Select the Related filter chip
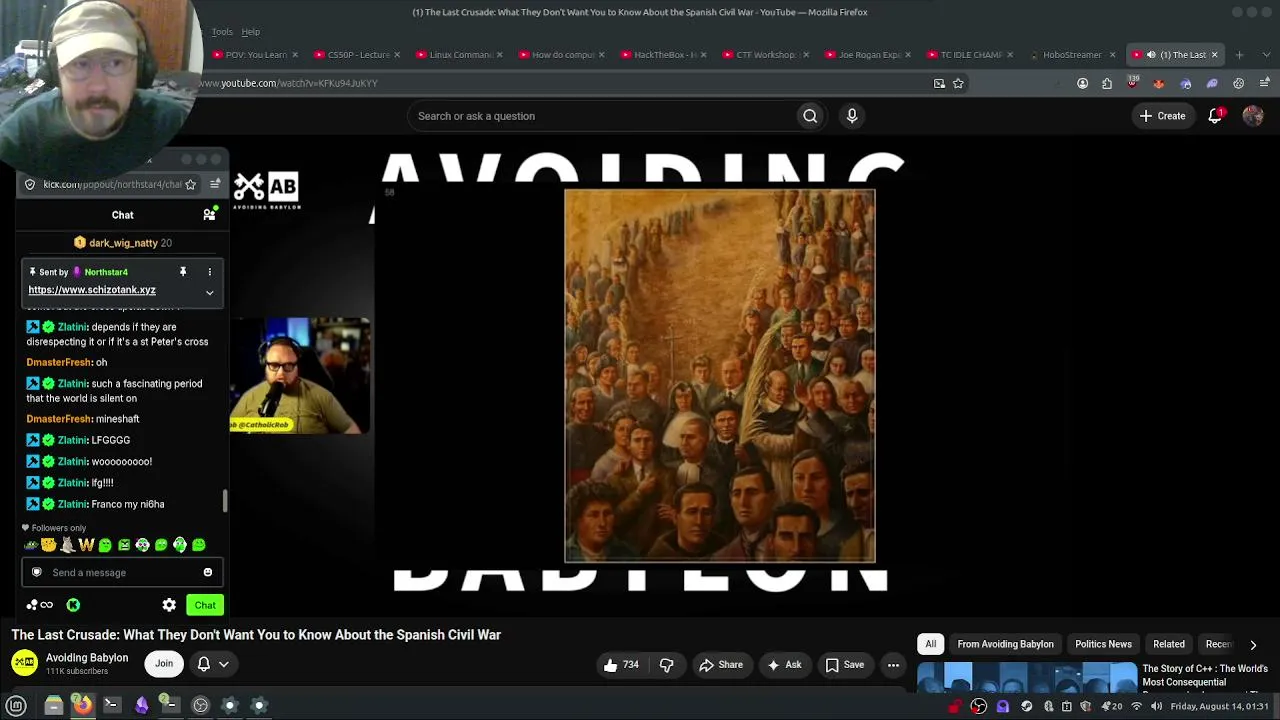The image size is (1280, 720). point(1169,645)
